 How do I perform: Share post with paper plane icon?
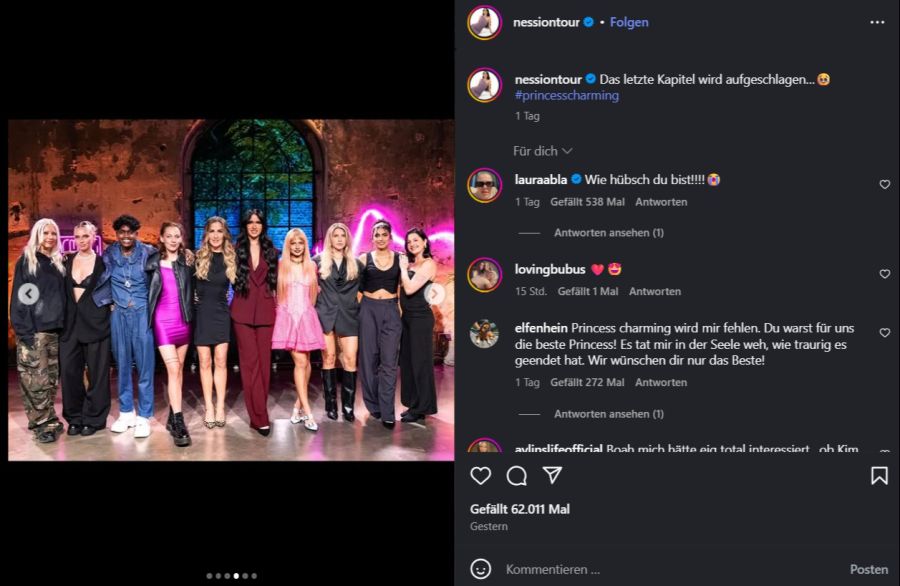(552, 476)
